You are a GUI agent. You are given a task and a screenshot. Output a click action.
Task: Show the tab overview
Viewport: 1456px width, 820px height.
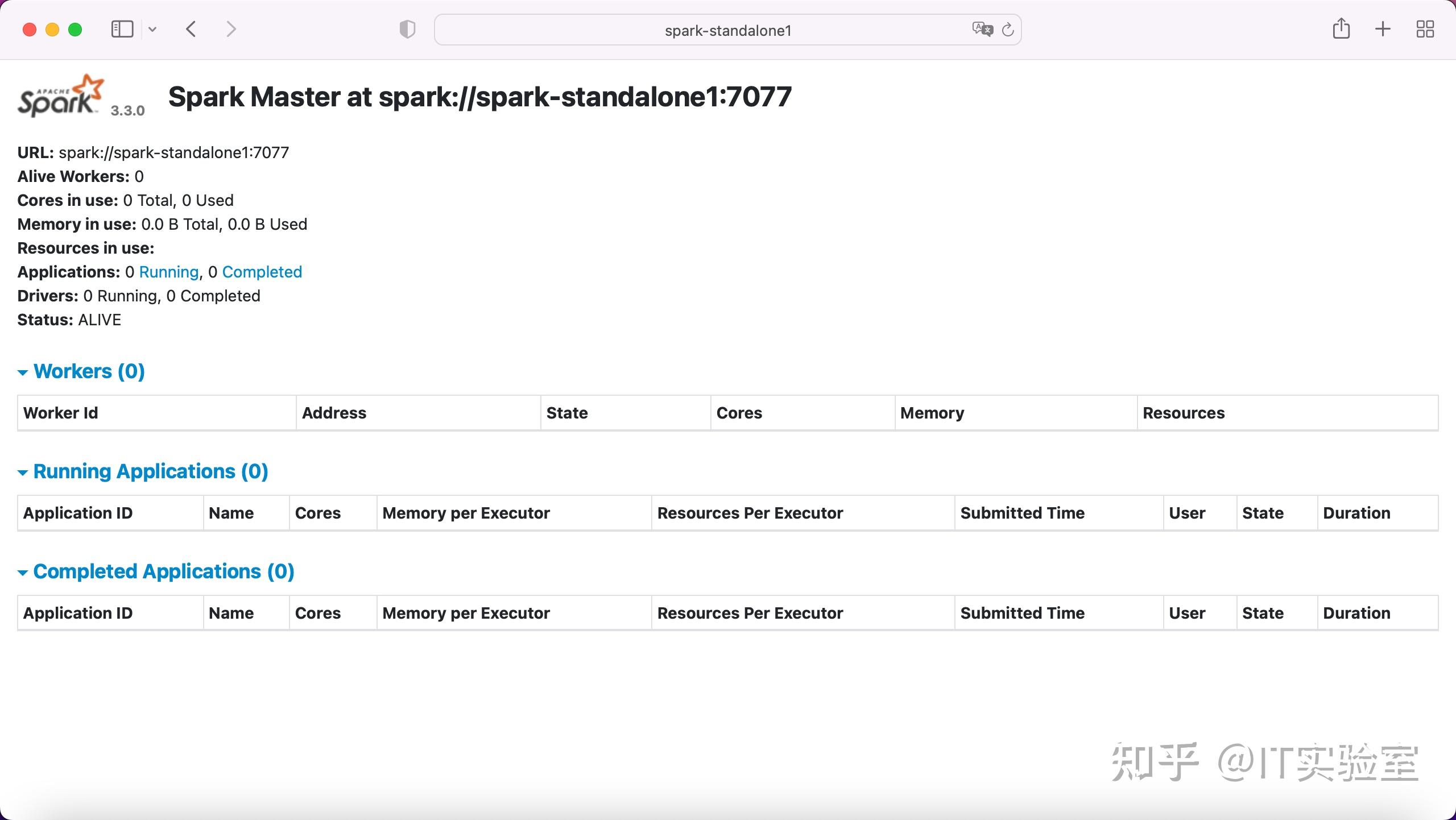pos(1424,28)
